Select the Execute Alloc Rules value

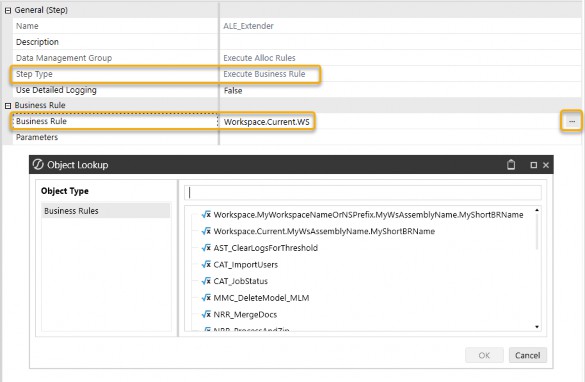coord(259,58)
